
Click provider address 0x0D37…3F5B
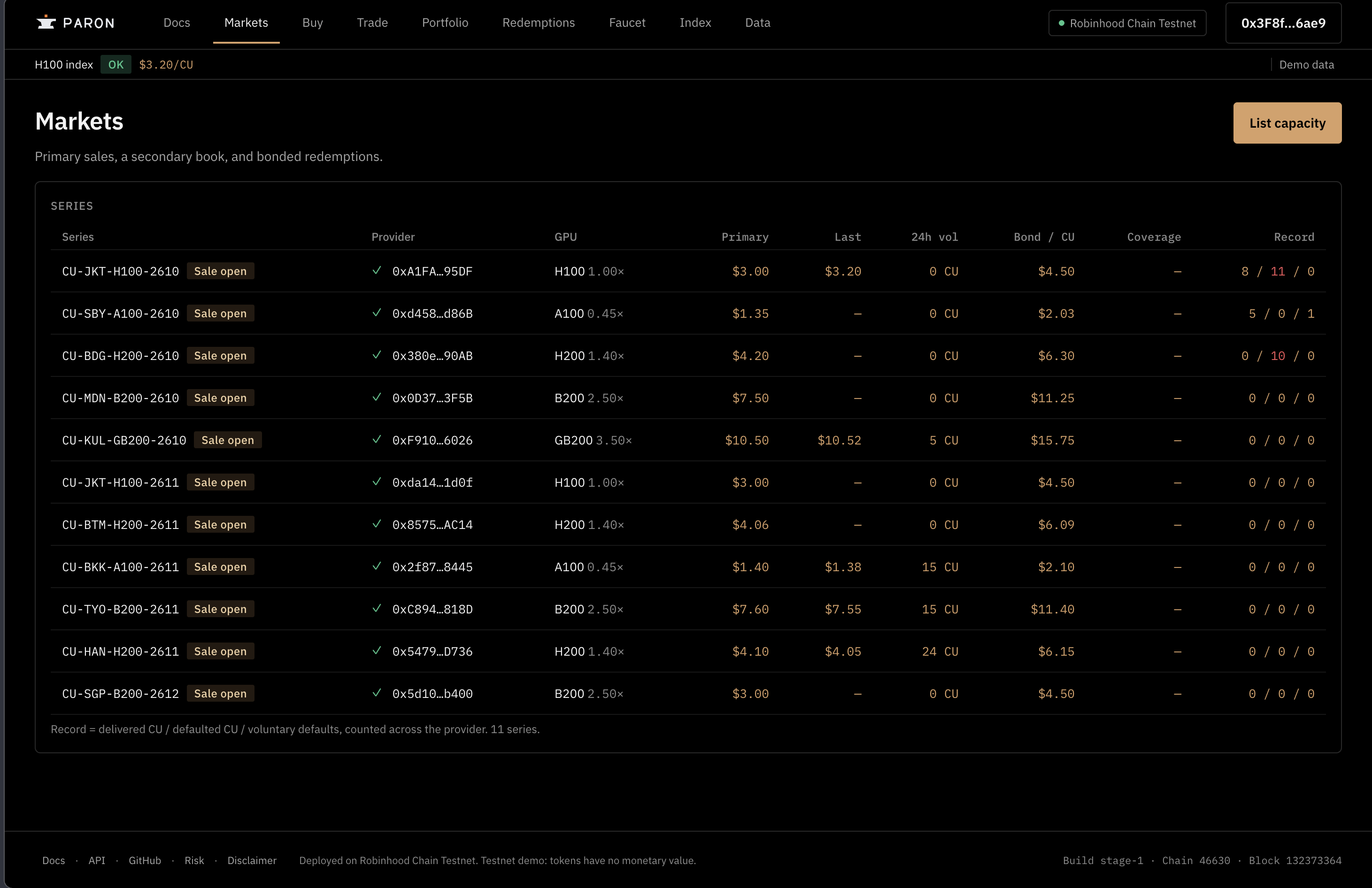[x=432, y=398]
